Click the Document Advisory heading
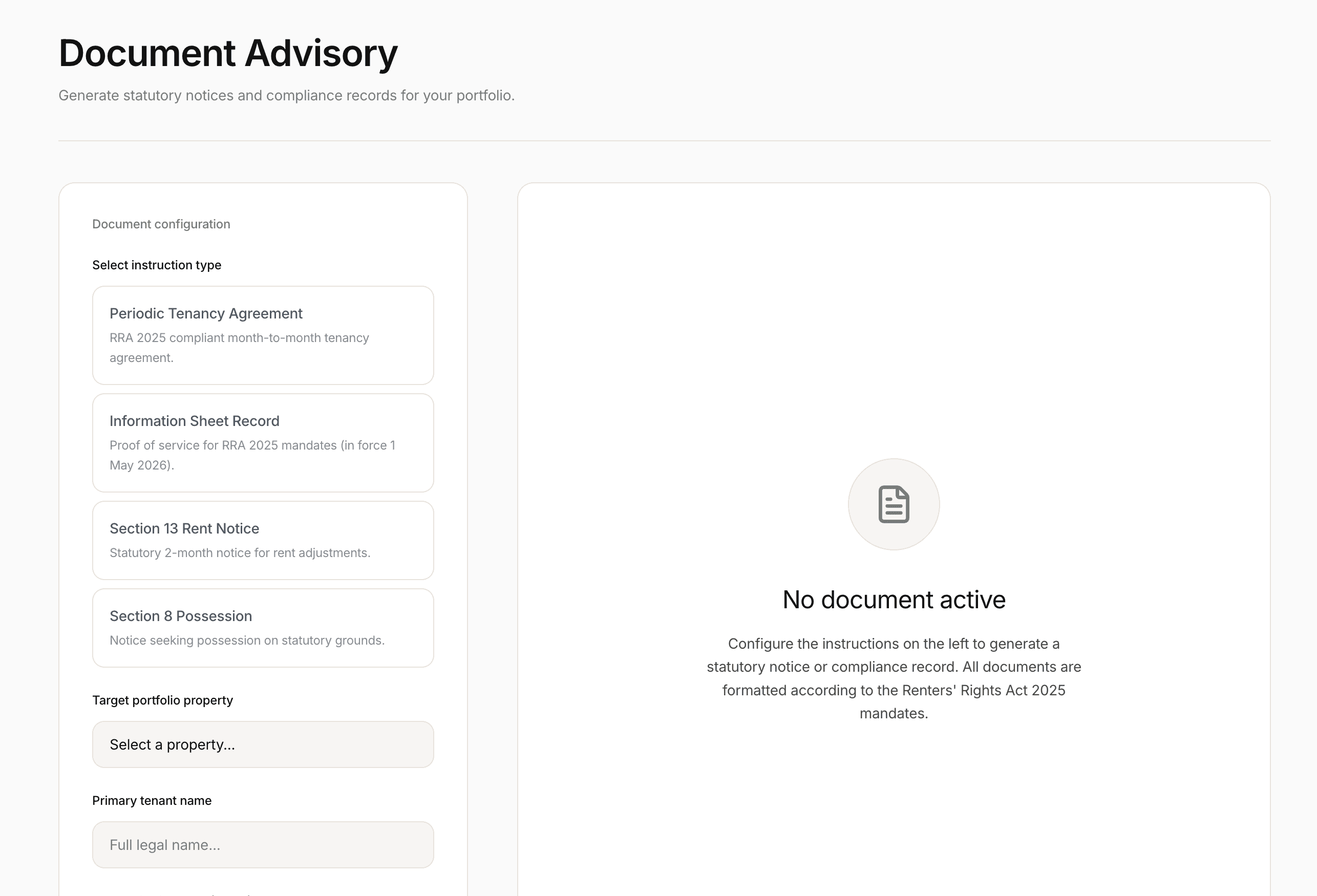1317x896 pixels. (228, 53)
